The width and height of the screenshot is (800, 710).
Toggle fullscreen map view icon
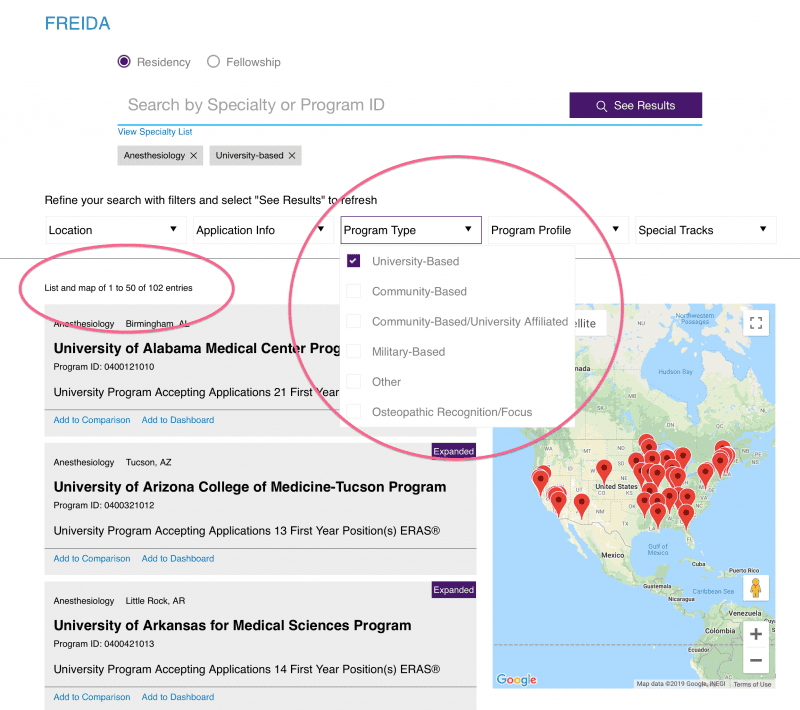pyautogui.click(x=756, y=323)
